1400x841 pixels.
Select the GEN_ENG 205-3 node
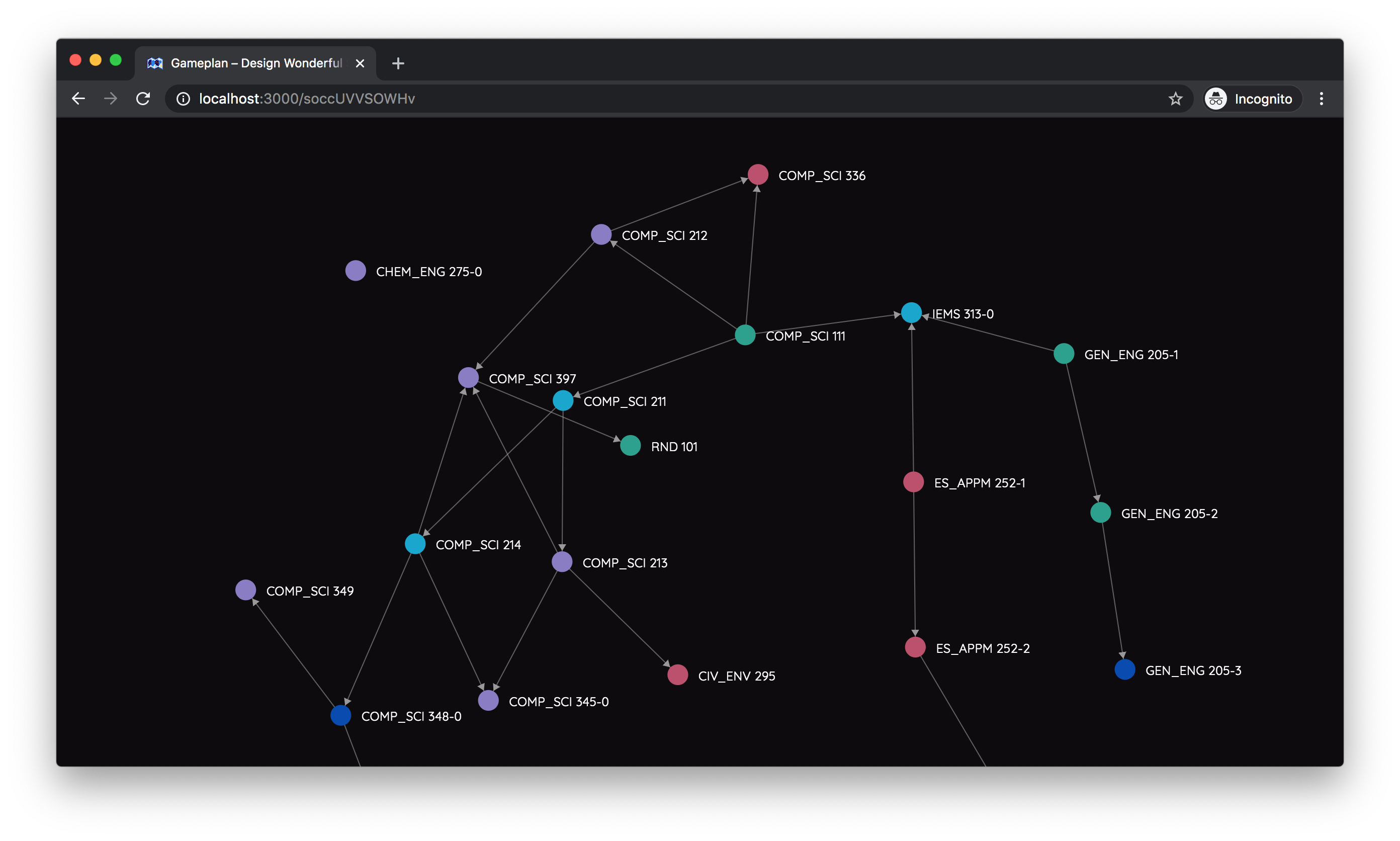1124,669
